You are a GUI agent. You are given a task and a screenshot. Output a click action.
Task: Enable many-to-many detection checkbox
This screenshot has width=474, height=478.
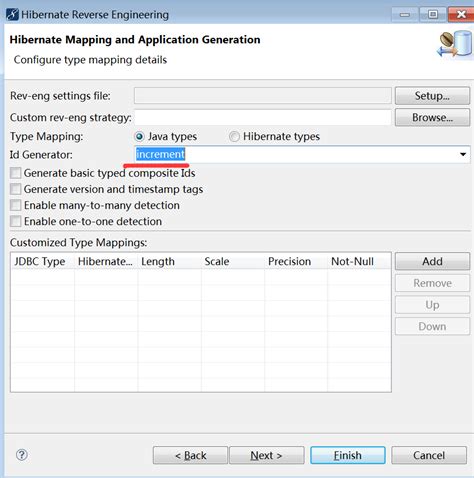coord(15,205)
